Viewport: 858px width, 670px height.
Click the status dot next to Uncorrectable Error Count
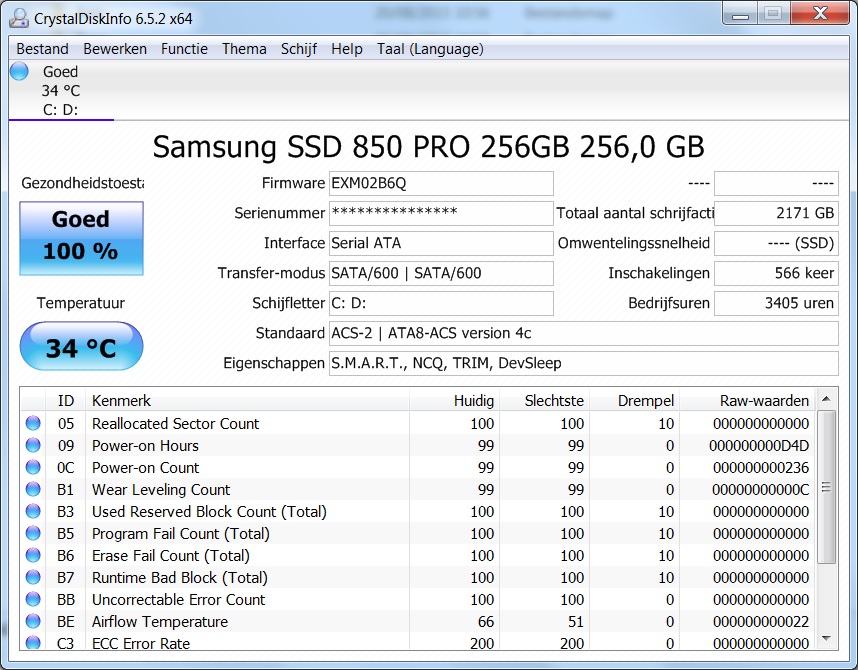point(31,599)
